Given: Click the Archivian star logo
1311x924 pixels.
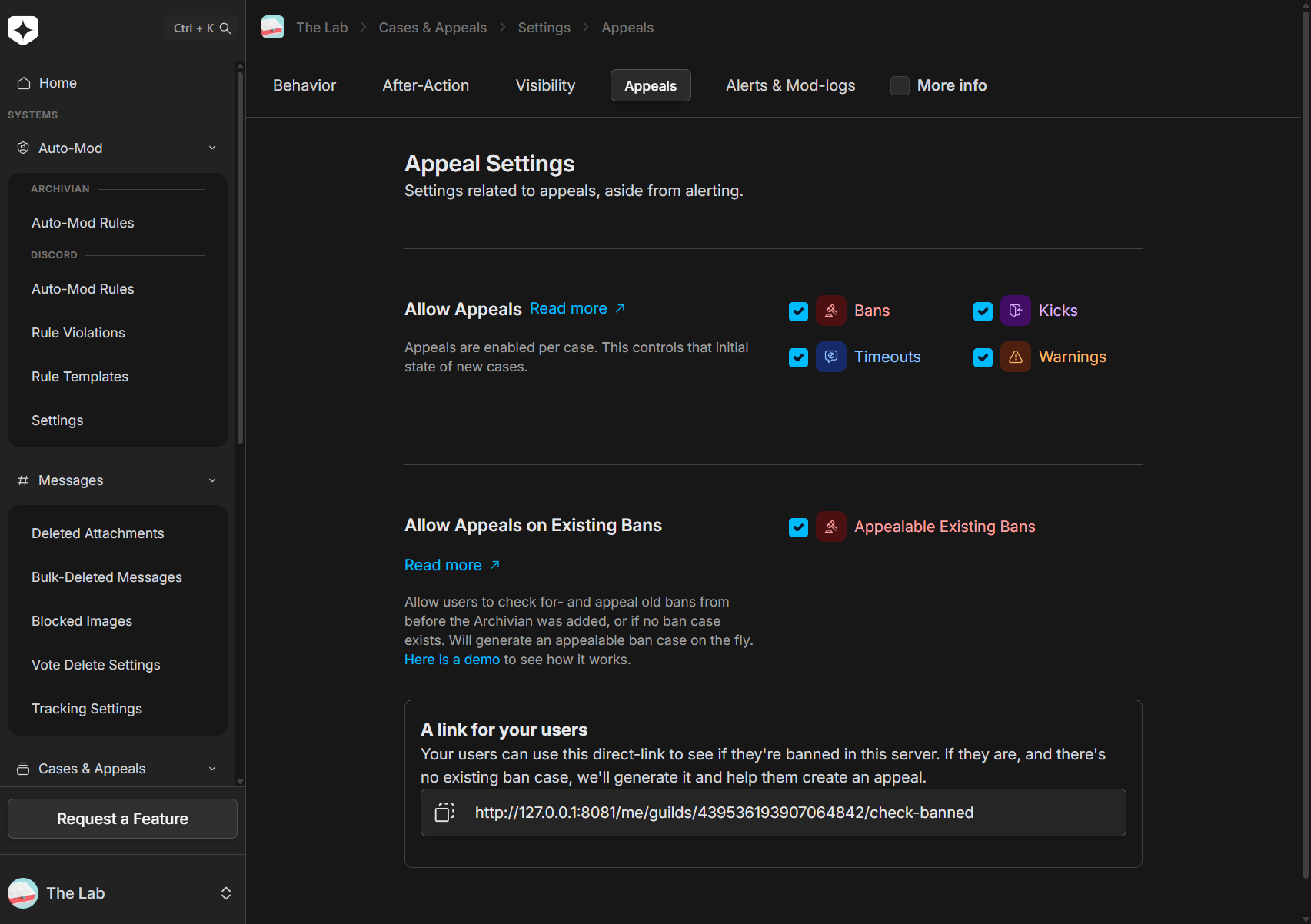Looking at the screenshot, I should tap(23, 29).
